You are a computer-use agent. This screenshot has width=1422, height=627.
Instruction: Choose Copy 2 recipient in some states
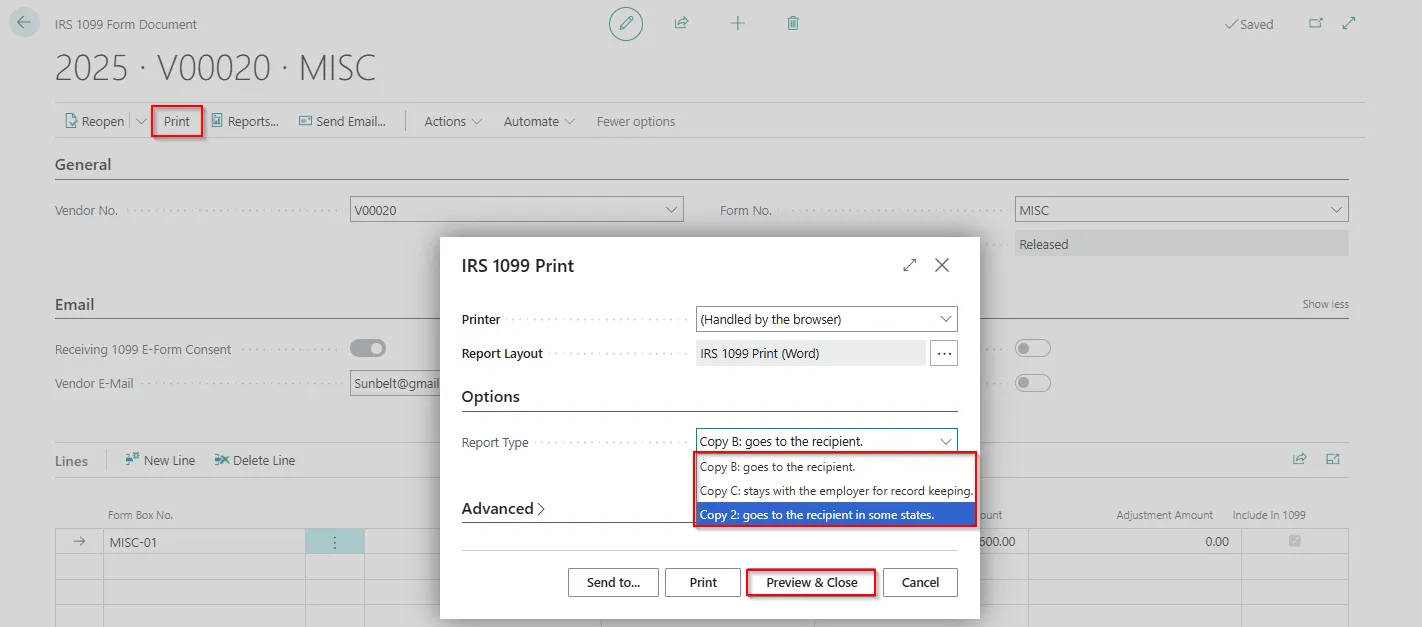[x=835, y=514]
